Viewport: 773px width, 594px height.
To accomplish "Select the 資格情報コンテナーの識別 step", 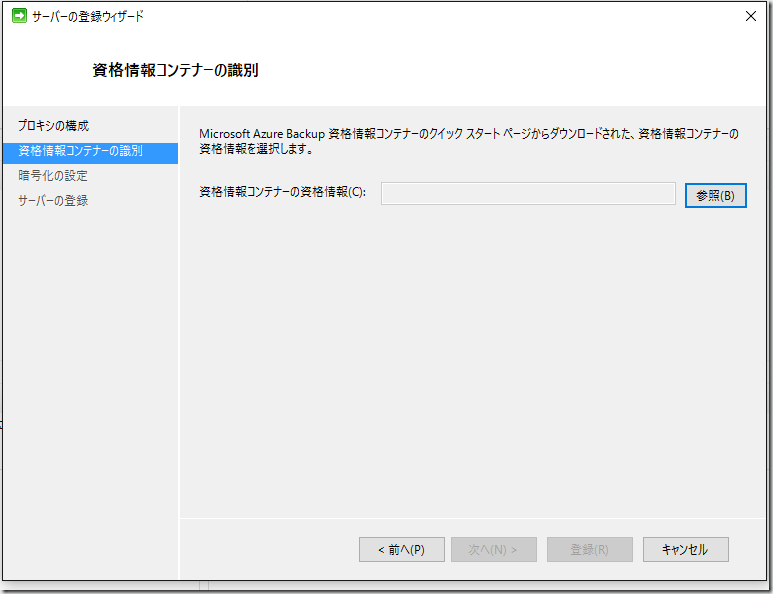I will pyautogui.click(x=90, y=151).
